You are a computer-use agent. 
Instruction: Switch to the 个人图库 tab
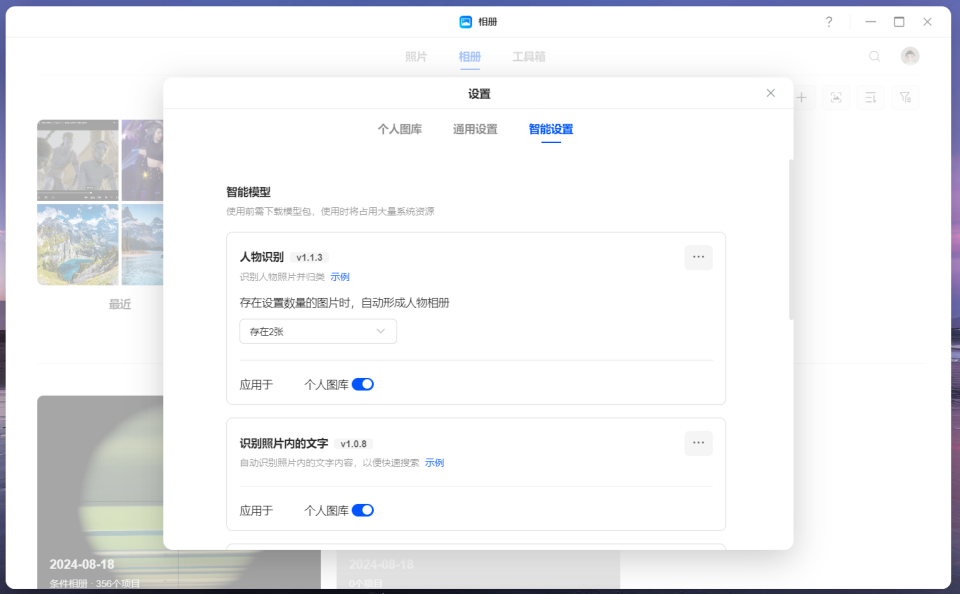tap(399, 129)
